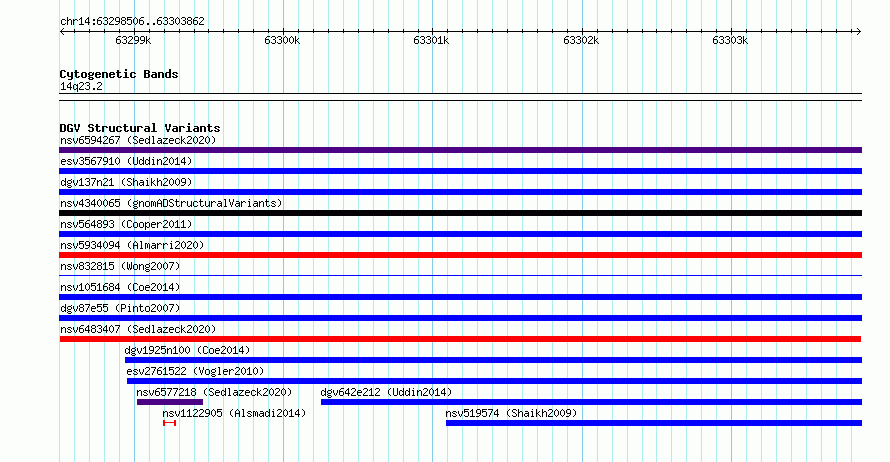Viewport: 890px width, 462px height.
Task: Open the dgv1925n100 (Coe2014) label
Action: [x=187, y=350]
